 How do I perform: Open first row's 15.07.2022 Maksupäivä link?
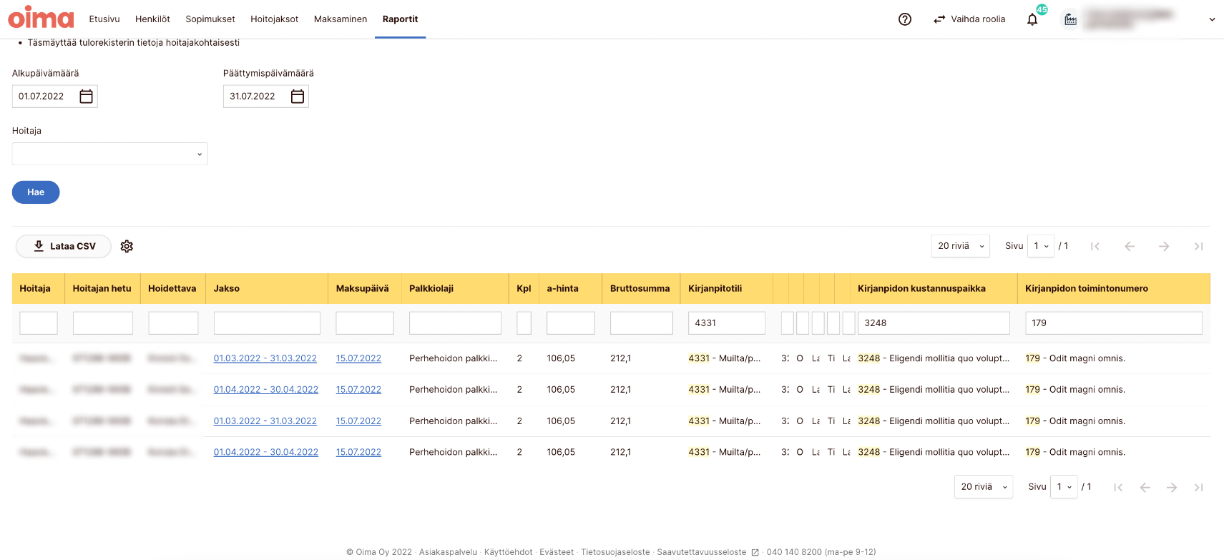[x=358, y=358]
